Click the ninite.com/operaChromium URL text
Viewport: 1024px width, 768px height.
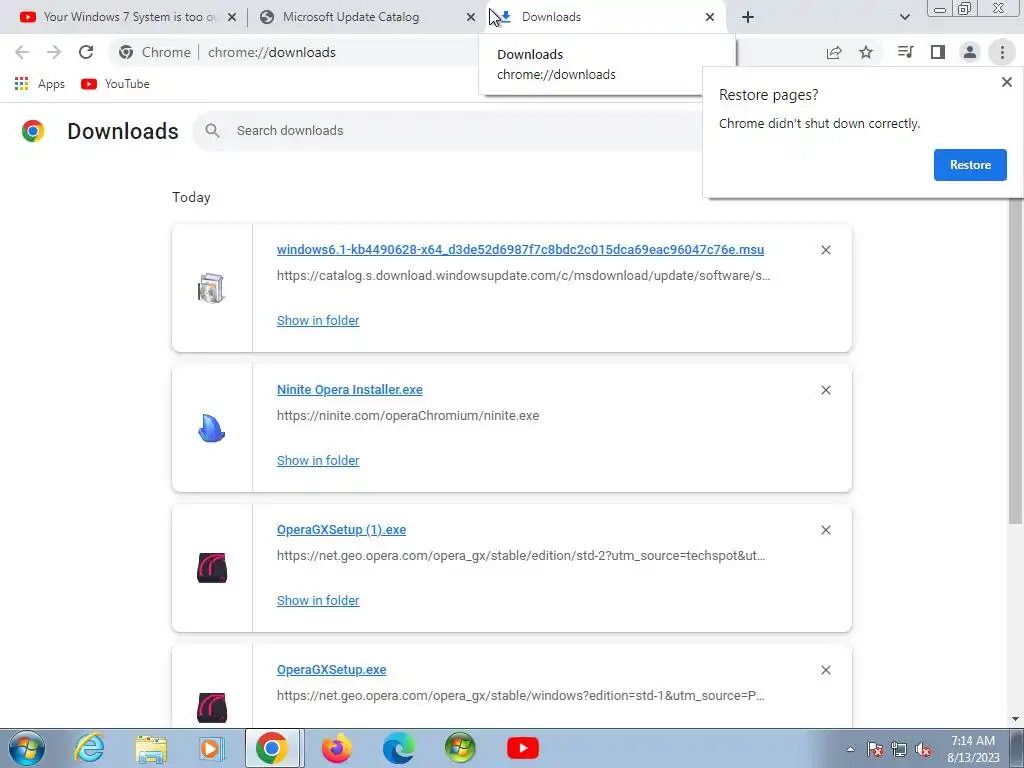coord(408,415)
